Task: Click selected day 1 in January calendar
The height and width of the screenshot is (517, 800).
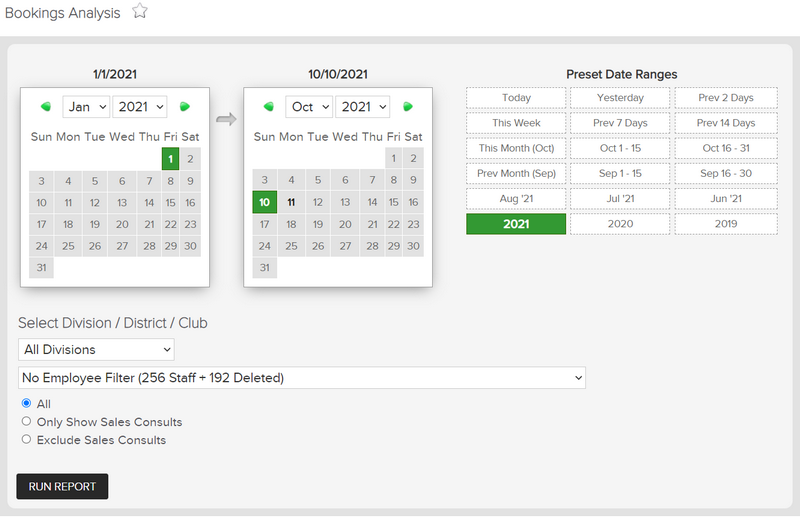Action: (170, 159)
